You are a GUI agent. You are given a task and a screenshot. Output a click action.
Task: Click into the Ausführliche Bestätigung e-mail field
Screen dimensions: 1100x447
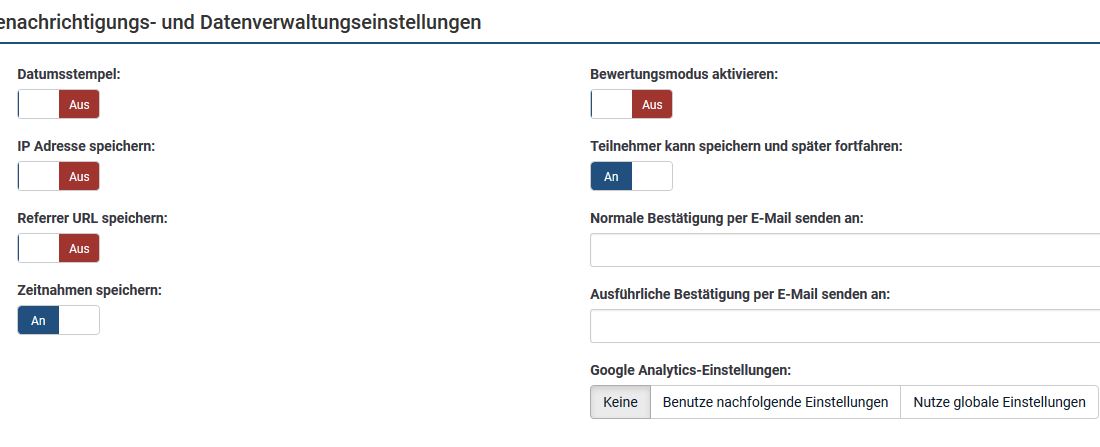point(845,326)
